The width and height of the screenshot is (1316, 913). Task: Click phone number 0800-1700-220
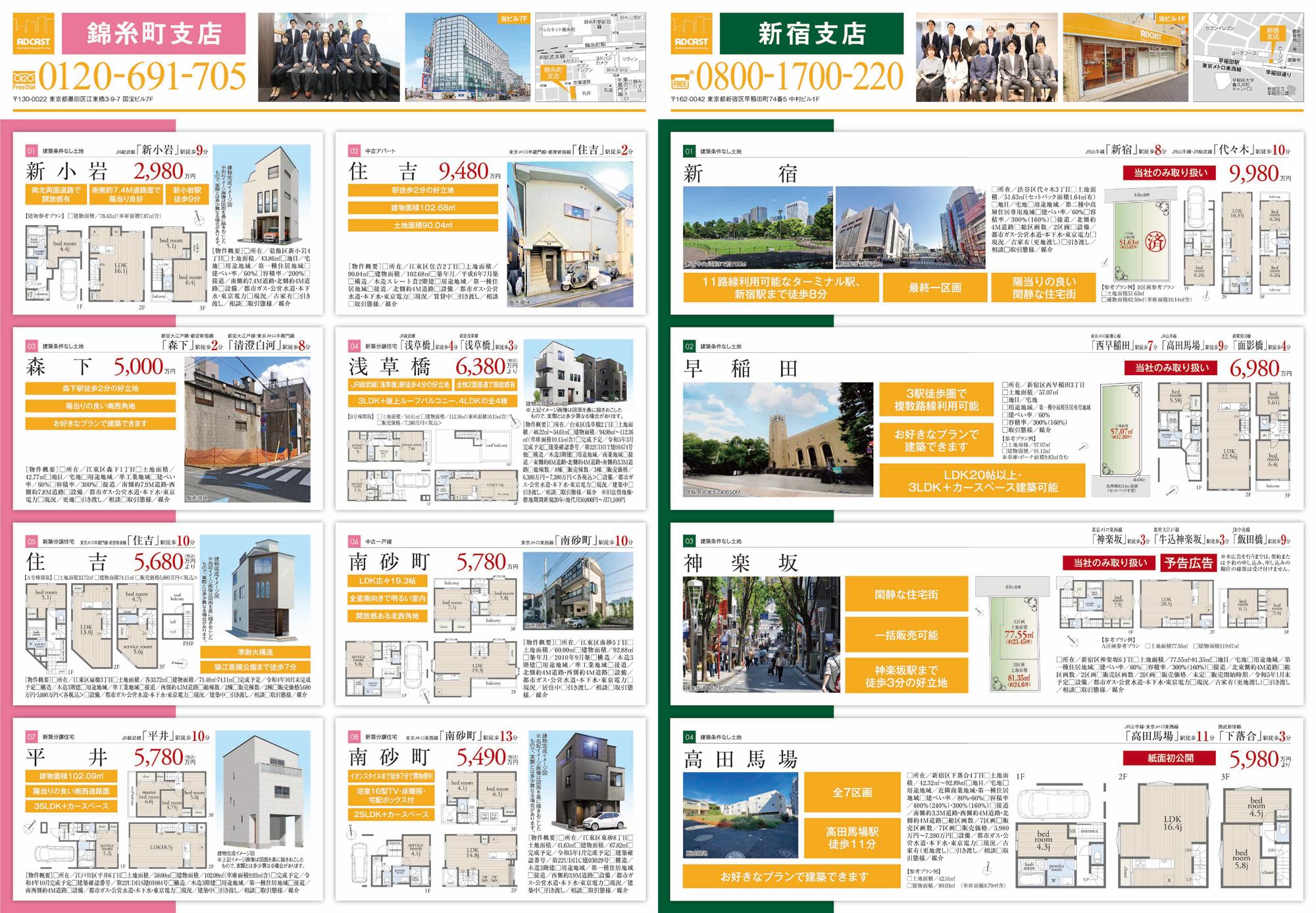coord(799,77)
